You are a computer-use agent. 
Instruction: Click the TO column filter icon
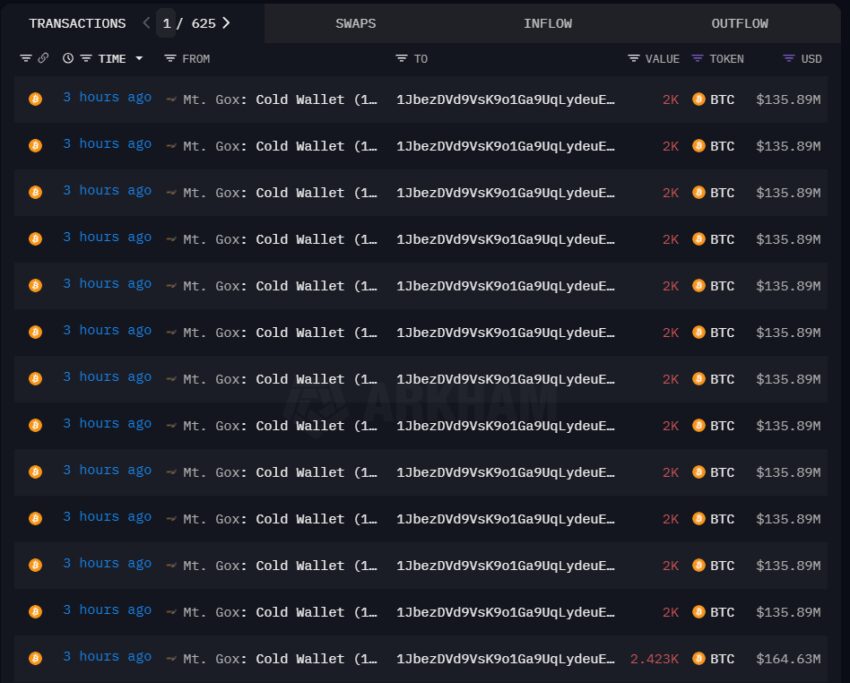401,59
